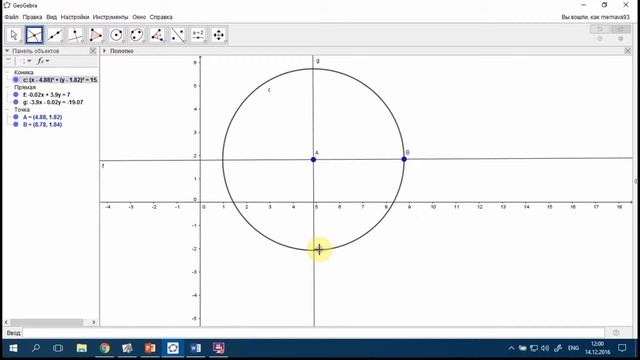Close the Graphics view panel
This screenshot has height=360, width=640.
[x=628, y=51]
